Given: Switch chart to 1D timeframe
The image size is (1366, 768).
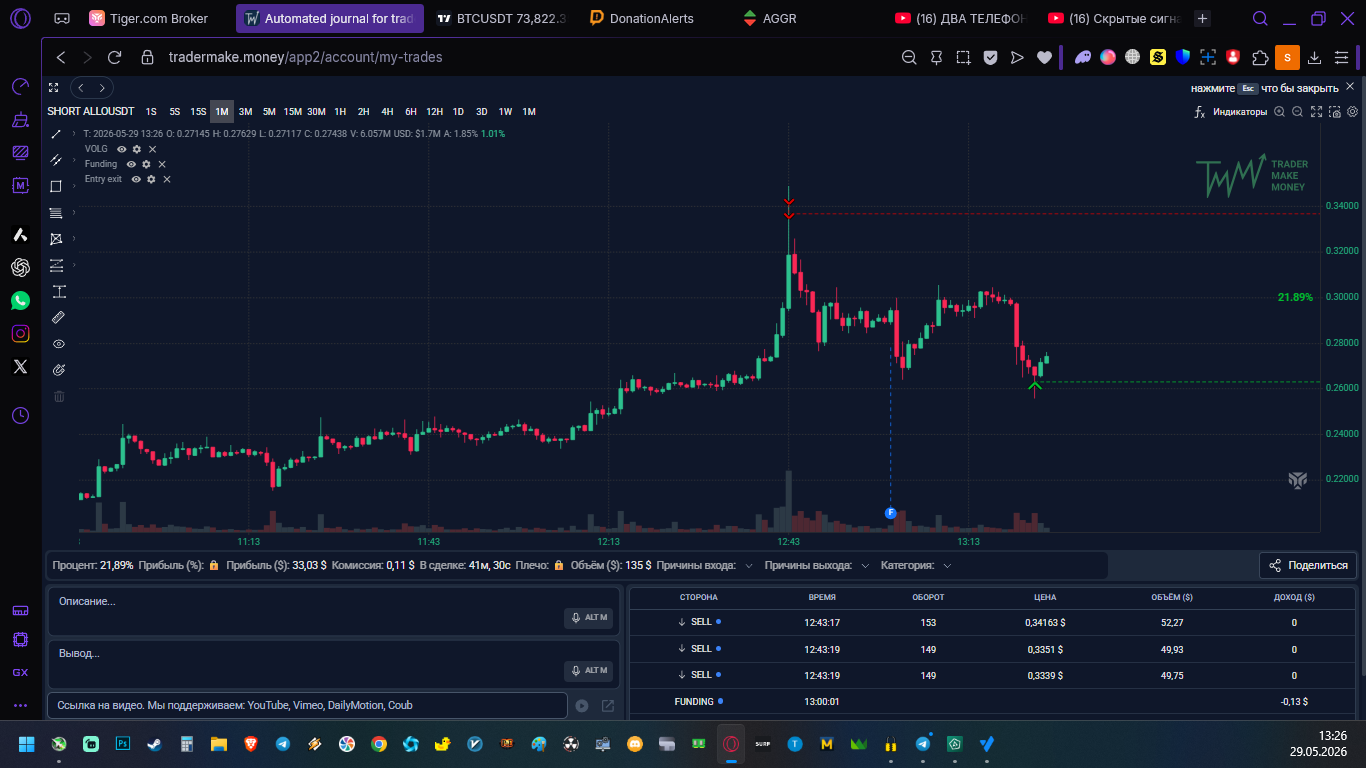Looking at the screenshot, I should tap(458, 112).
